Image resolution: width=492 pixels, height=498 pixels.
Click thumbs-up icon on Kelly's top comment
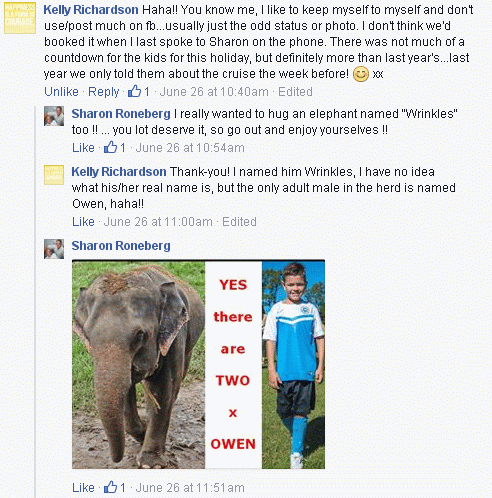click(x=134, y=91)
